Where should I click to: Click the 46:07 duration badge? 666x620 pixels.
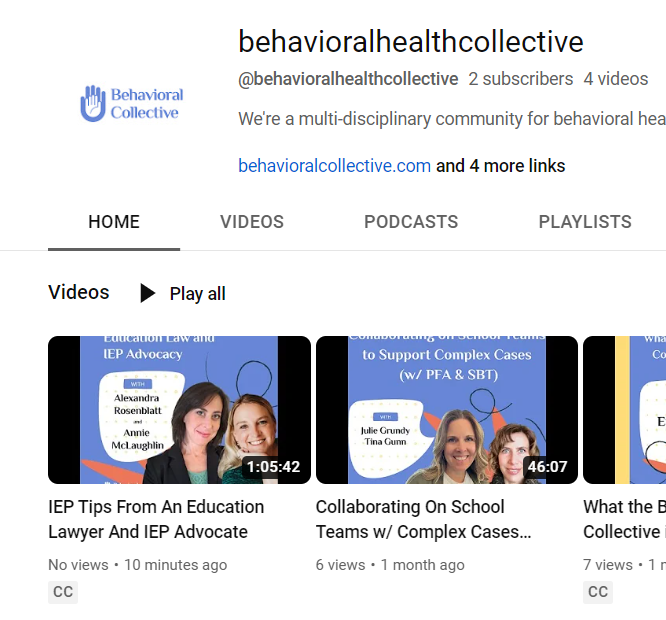[547, 467]
